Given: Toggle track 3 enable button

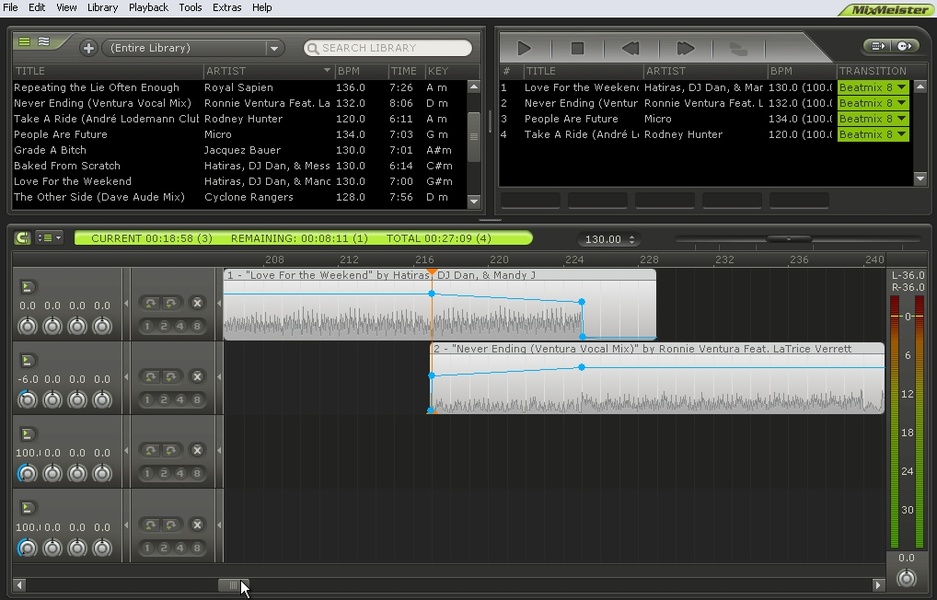Looking at the screenshot, I should tap(27, 434).
